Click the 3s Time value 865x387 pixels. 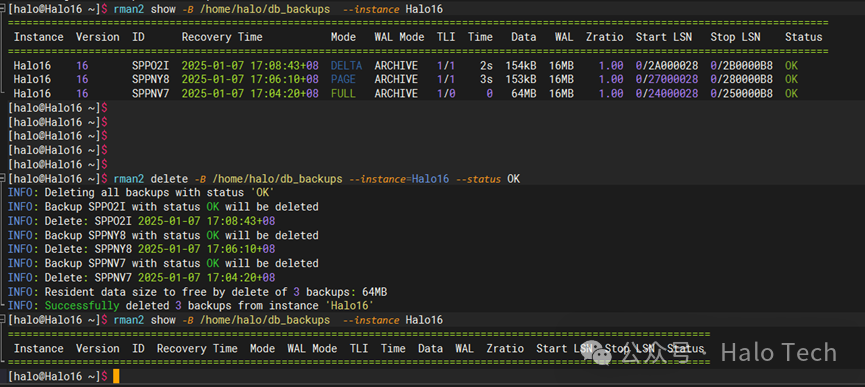(x=487, y=79)
